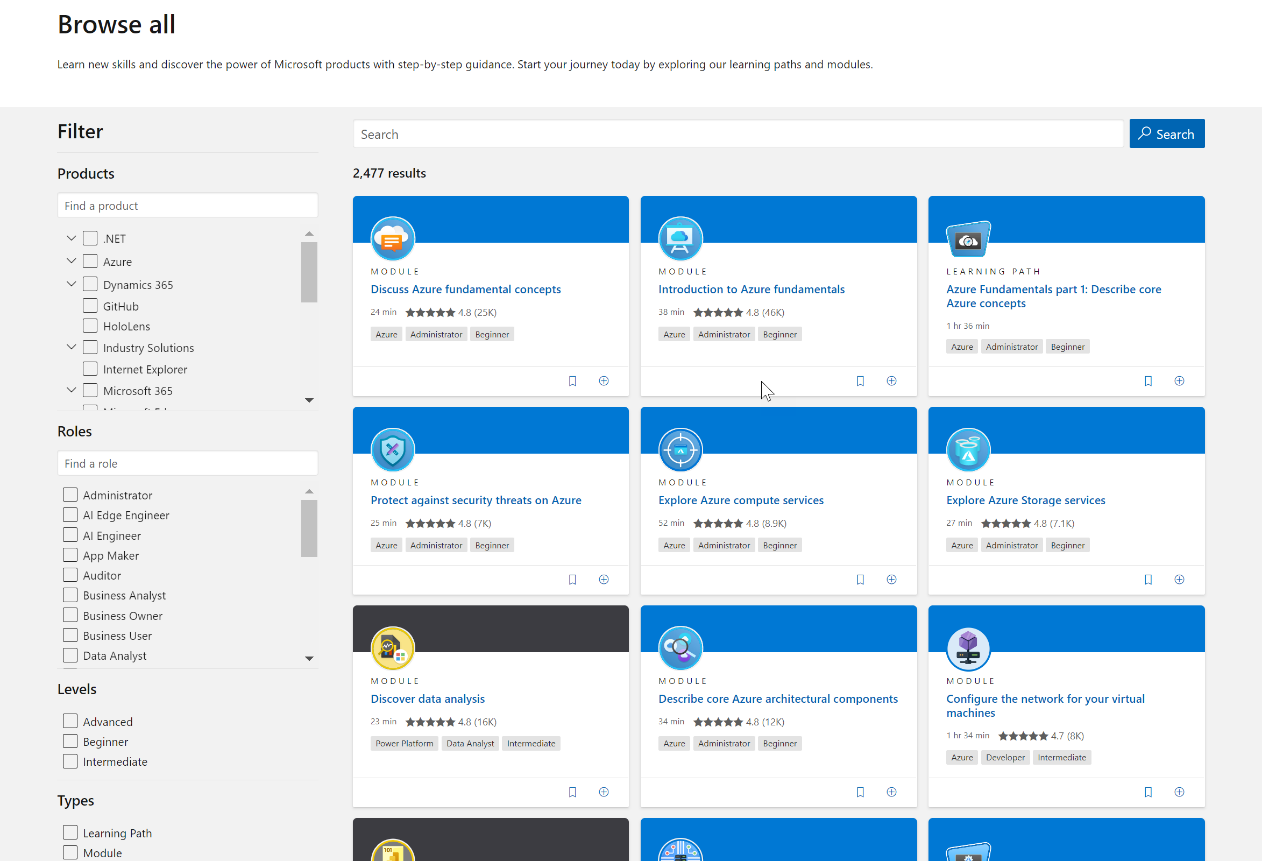Tick the GitHub product checkbox

(91, 306)
